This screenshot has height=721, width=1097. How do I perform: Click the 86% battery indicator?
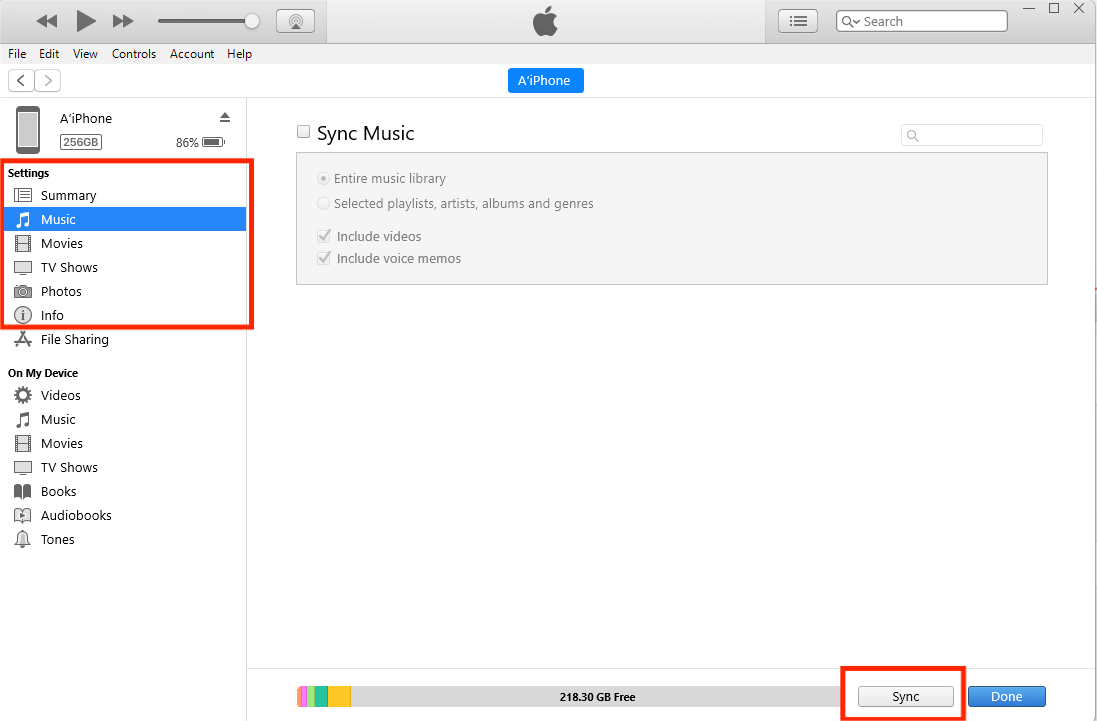click(200, 142)
